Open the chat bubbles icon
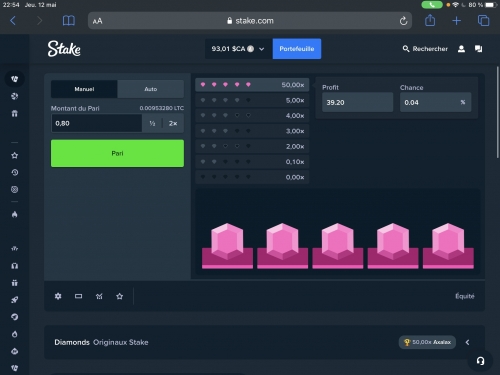500x375 pixels. tap(479, 49)
